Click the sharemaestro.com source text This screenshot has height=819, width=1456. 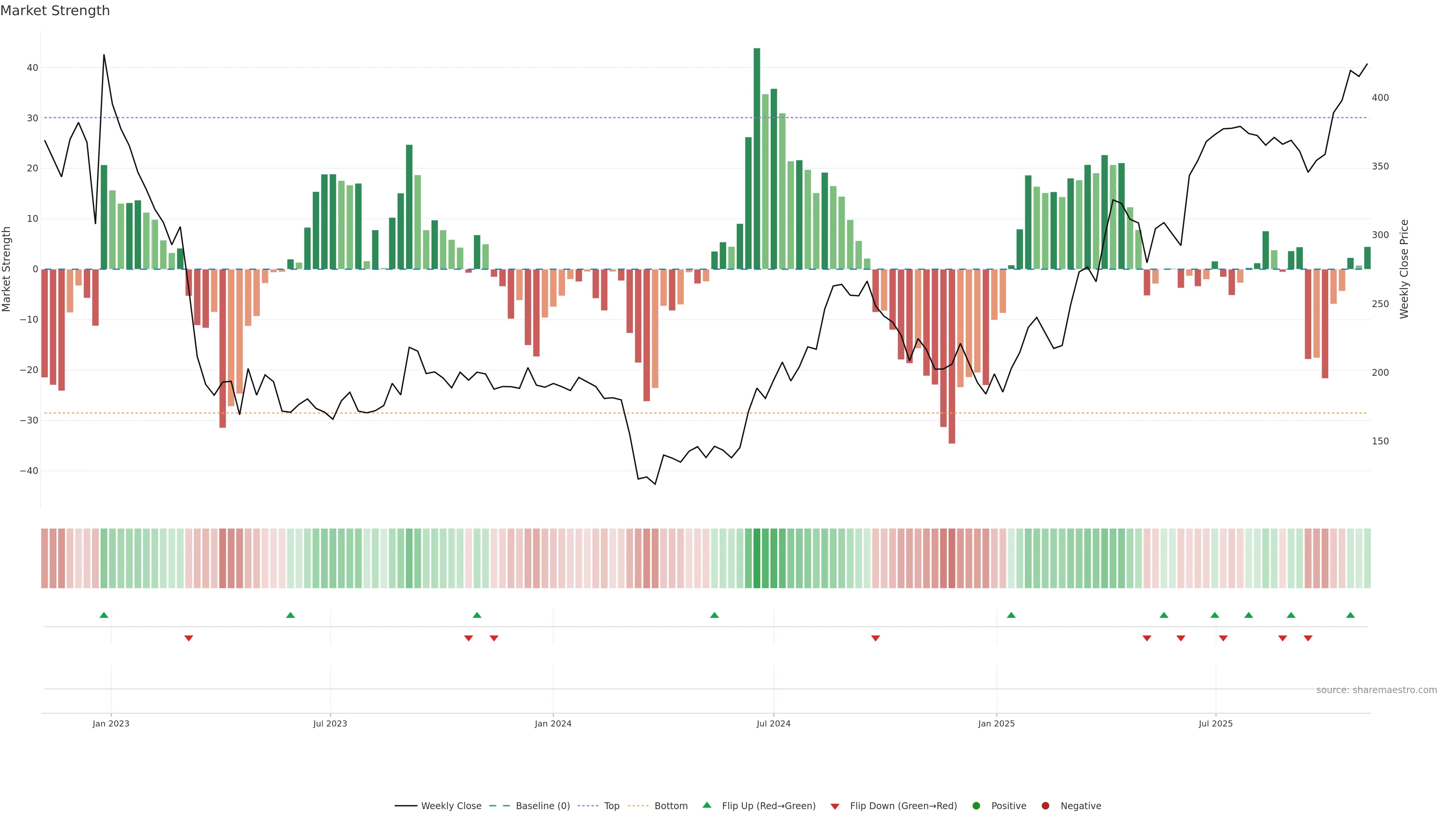(x=1376, y=690)
